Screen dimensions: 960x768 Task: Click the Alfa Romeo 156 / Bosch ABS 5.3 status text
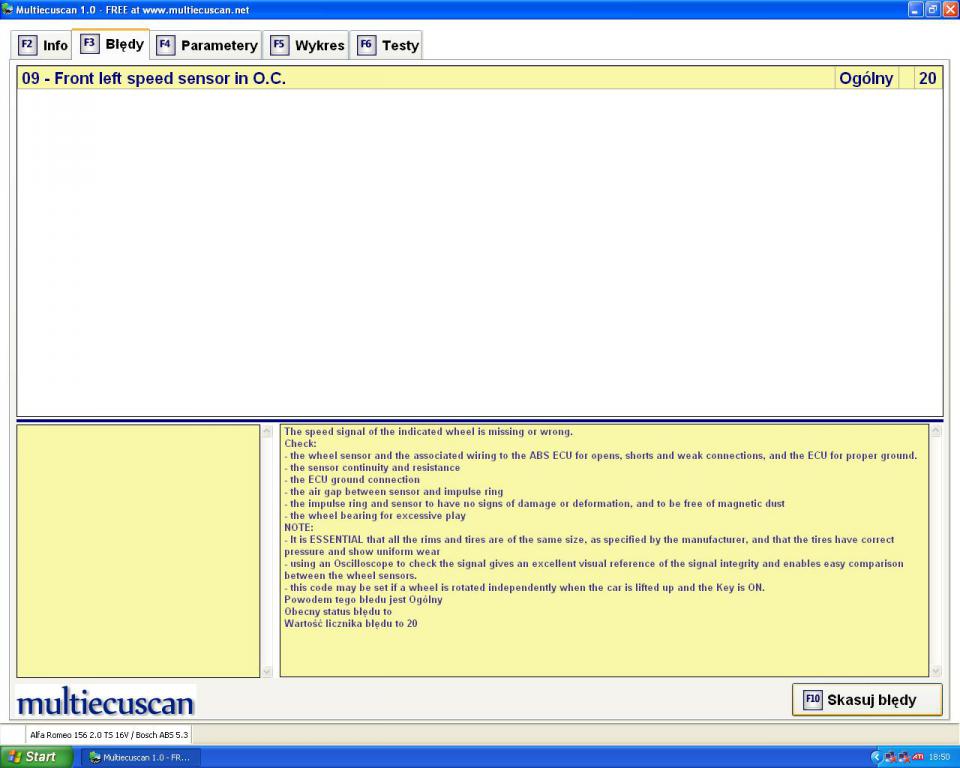click(109, 734)
